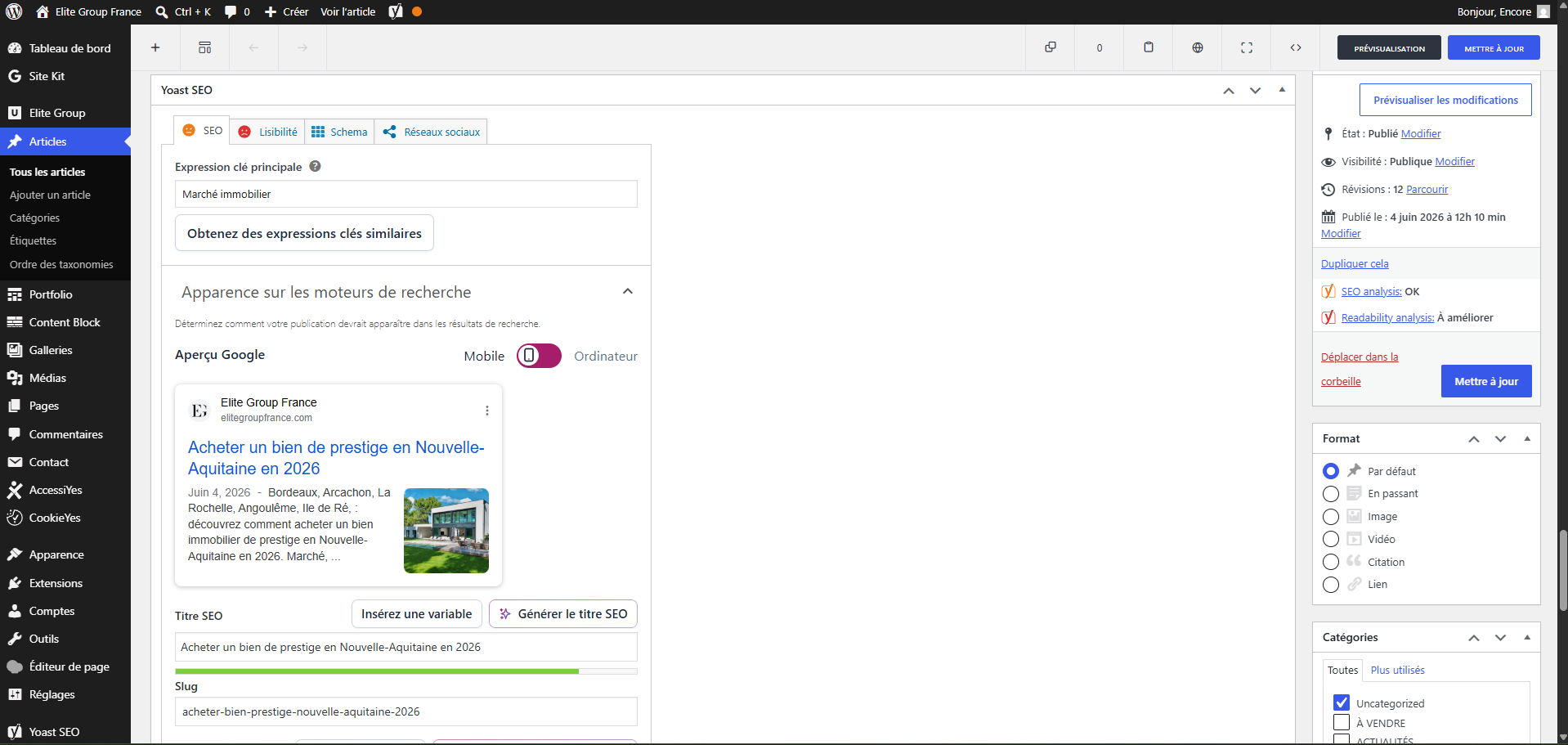Toggle Mobile/Ordinateur Google preview switch
Viewport: 1568px width, 745px height.
(539, 356)
